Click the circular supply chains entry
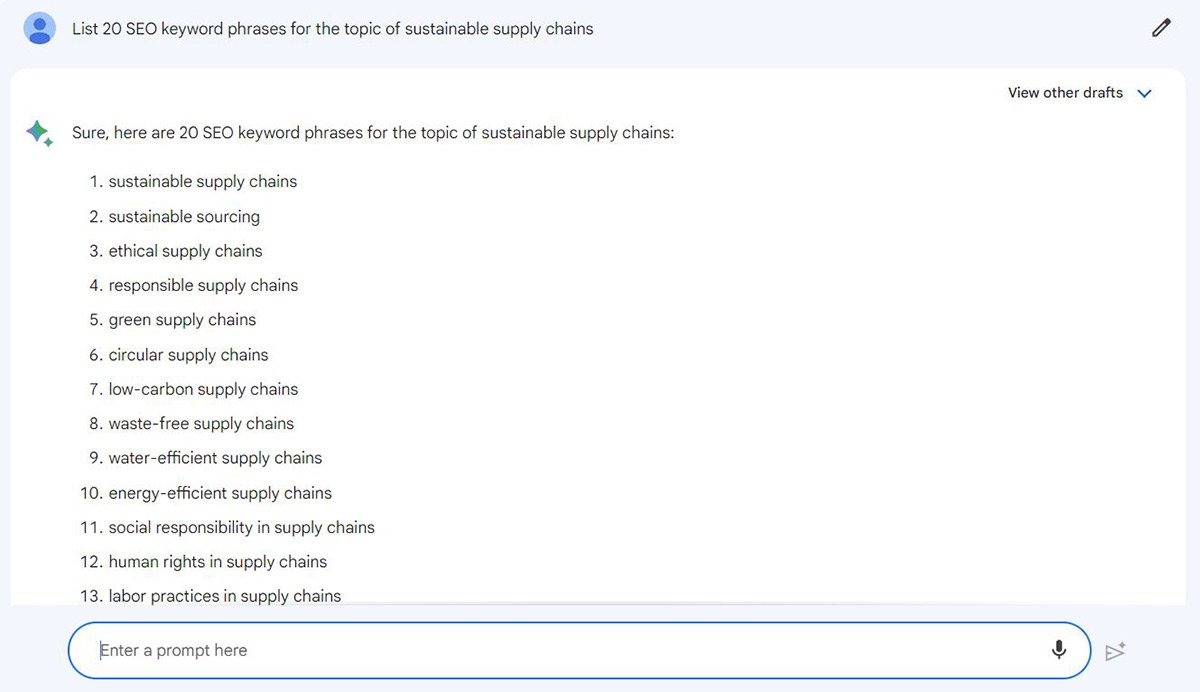This screenshot has width=1200, height=692. tap(188, 355)
